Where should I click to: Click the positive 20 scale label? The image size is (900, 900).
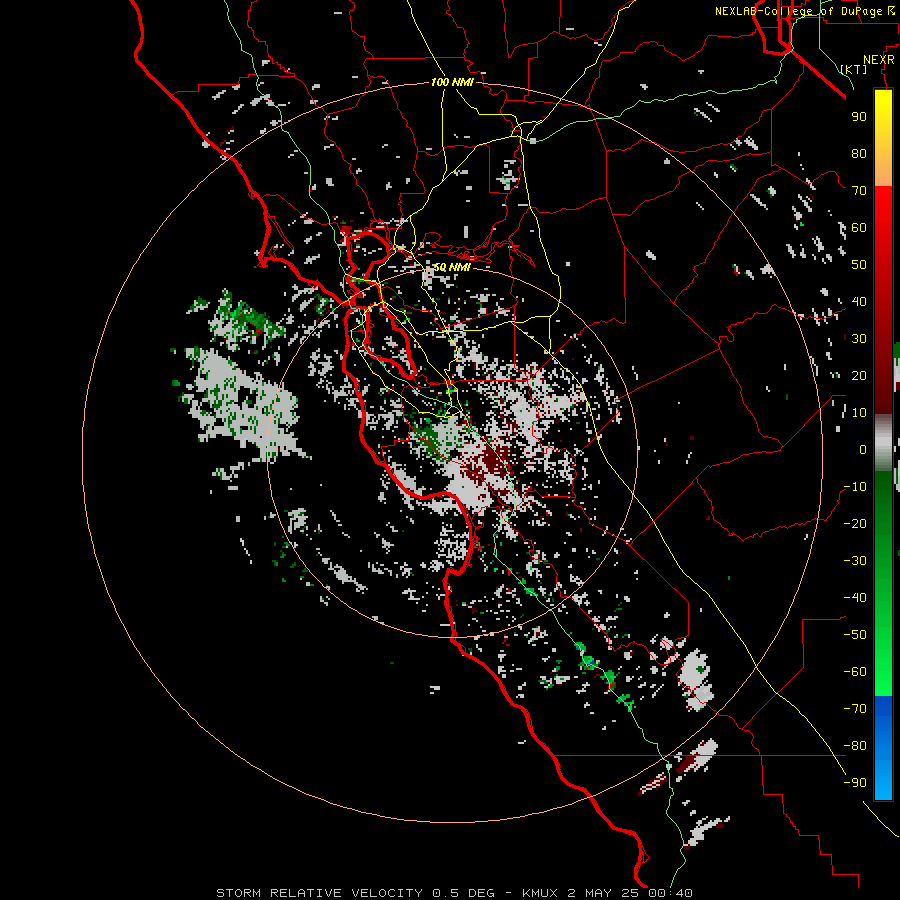tap(859, 375)
